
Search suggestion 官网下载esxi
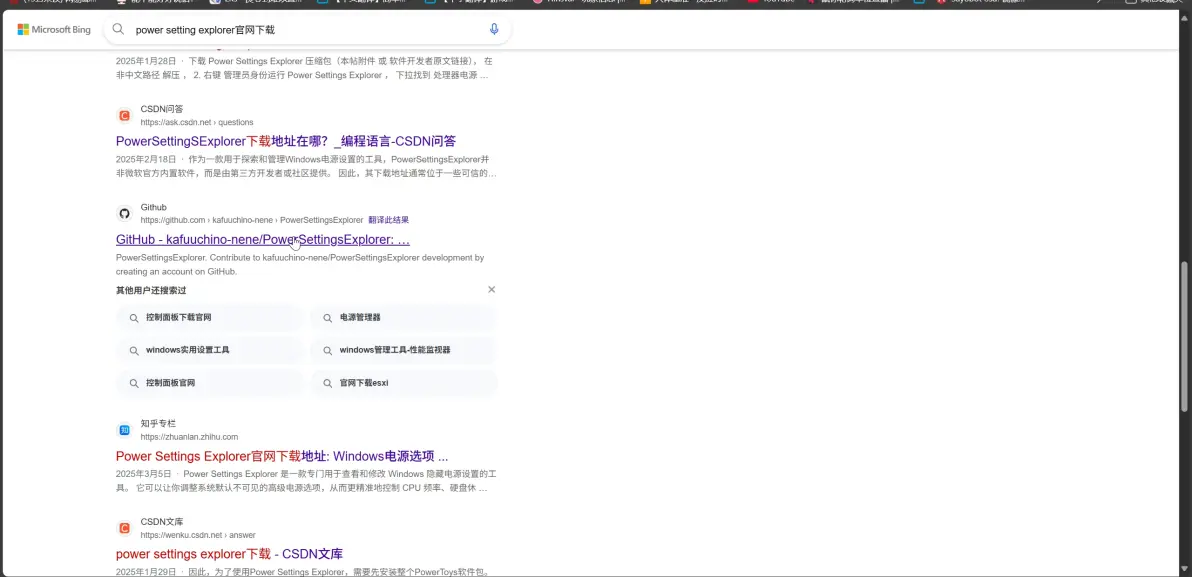tap(404, 383)
